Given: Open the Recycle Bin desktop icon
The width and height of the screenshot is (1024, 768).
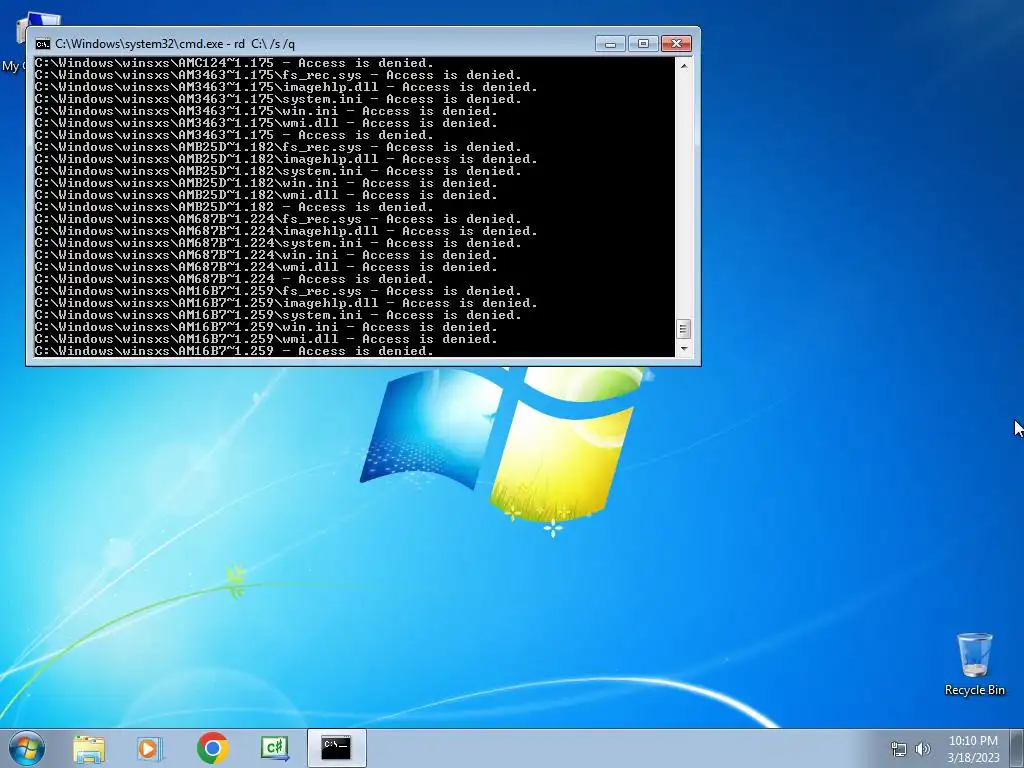Looking at the screenshot, I should coord(974,664).
